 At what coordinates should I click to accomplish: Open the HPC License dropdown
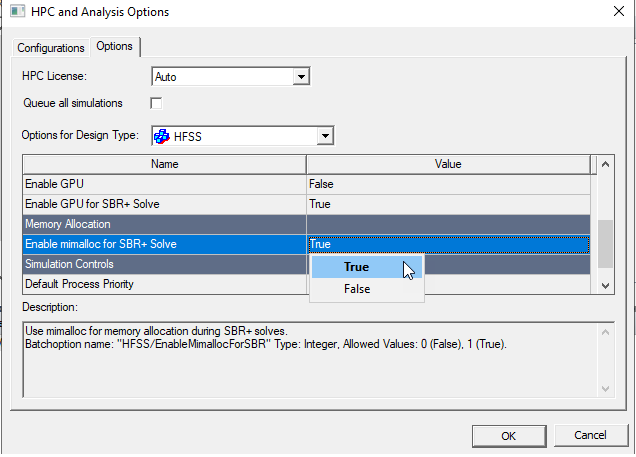[301, 76]
